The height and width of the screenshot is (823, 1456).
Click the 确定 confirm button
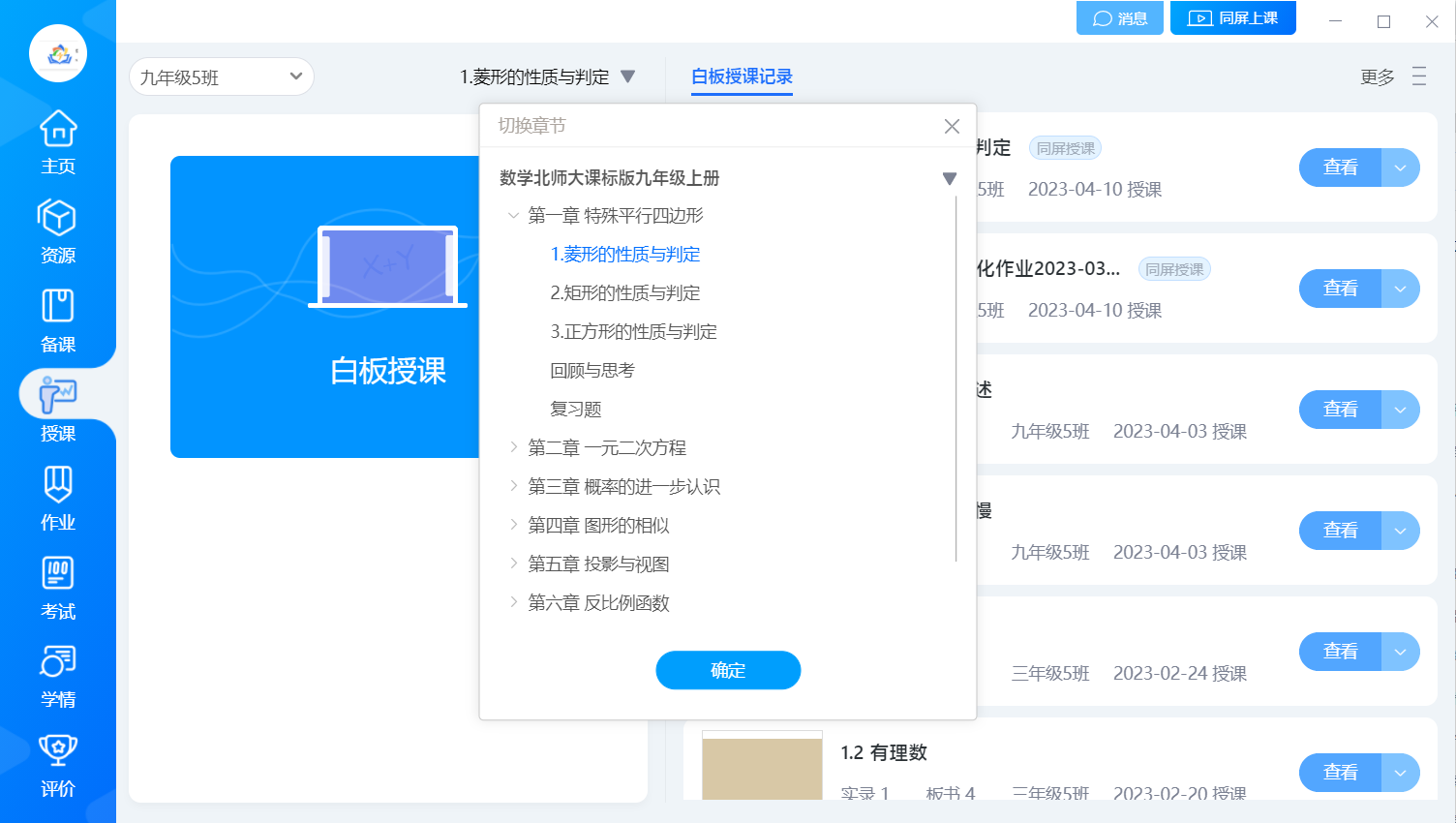(x=728, y=670)
